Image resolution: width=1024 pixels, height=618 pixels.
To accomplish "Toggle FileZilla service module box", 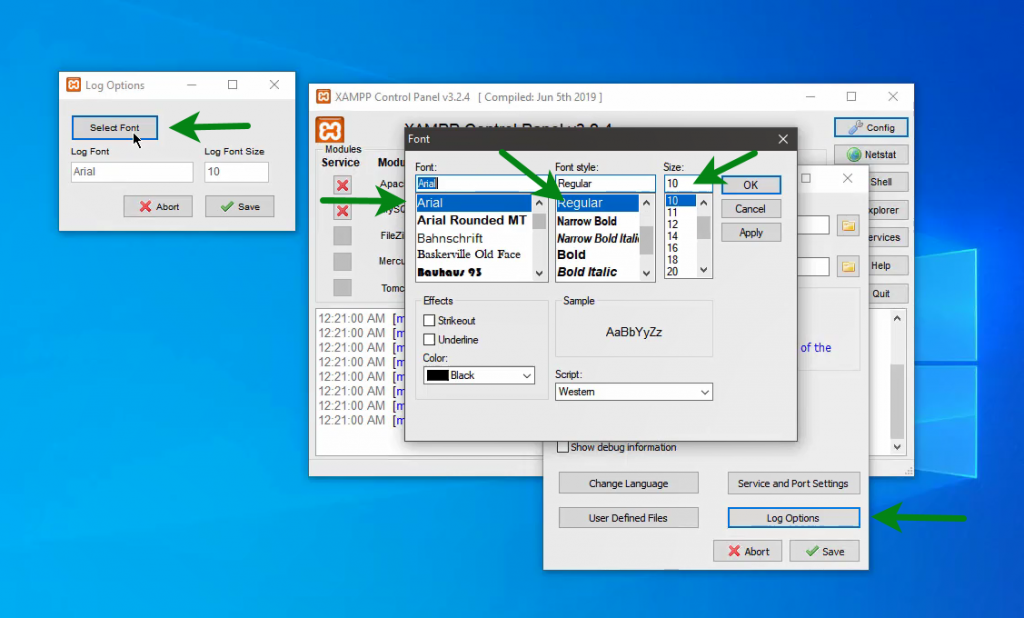I will point(342,235).
